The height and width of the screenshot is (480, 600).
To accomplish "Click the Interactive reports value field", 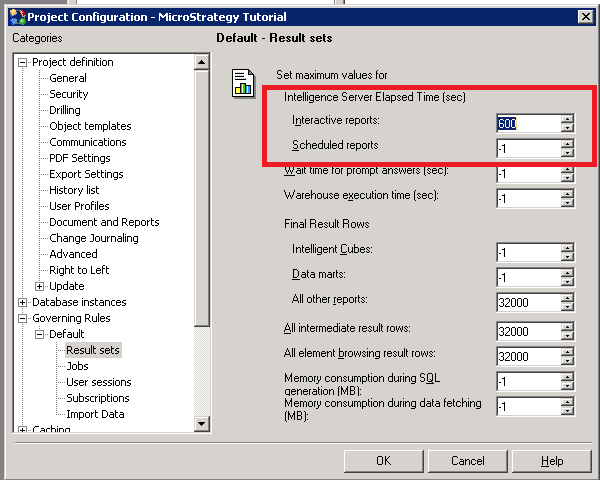I will [x=528, y=123].
